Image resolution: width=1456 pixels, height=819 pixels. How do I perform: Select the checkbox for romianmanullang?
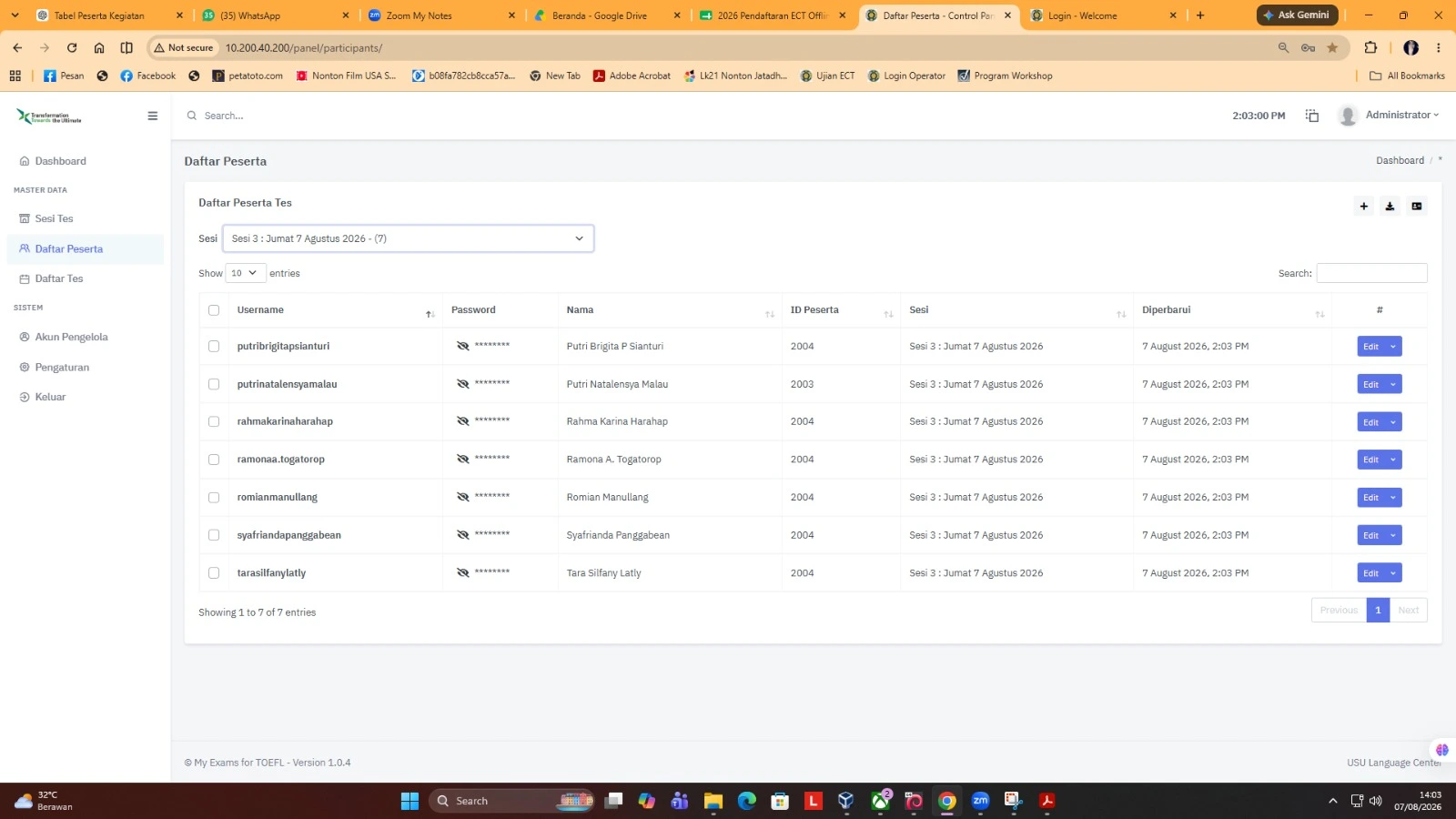(x=214, y=498)
